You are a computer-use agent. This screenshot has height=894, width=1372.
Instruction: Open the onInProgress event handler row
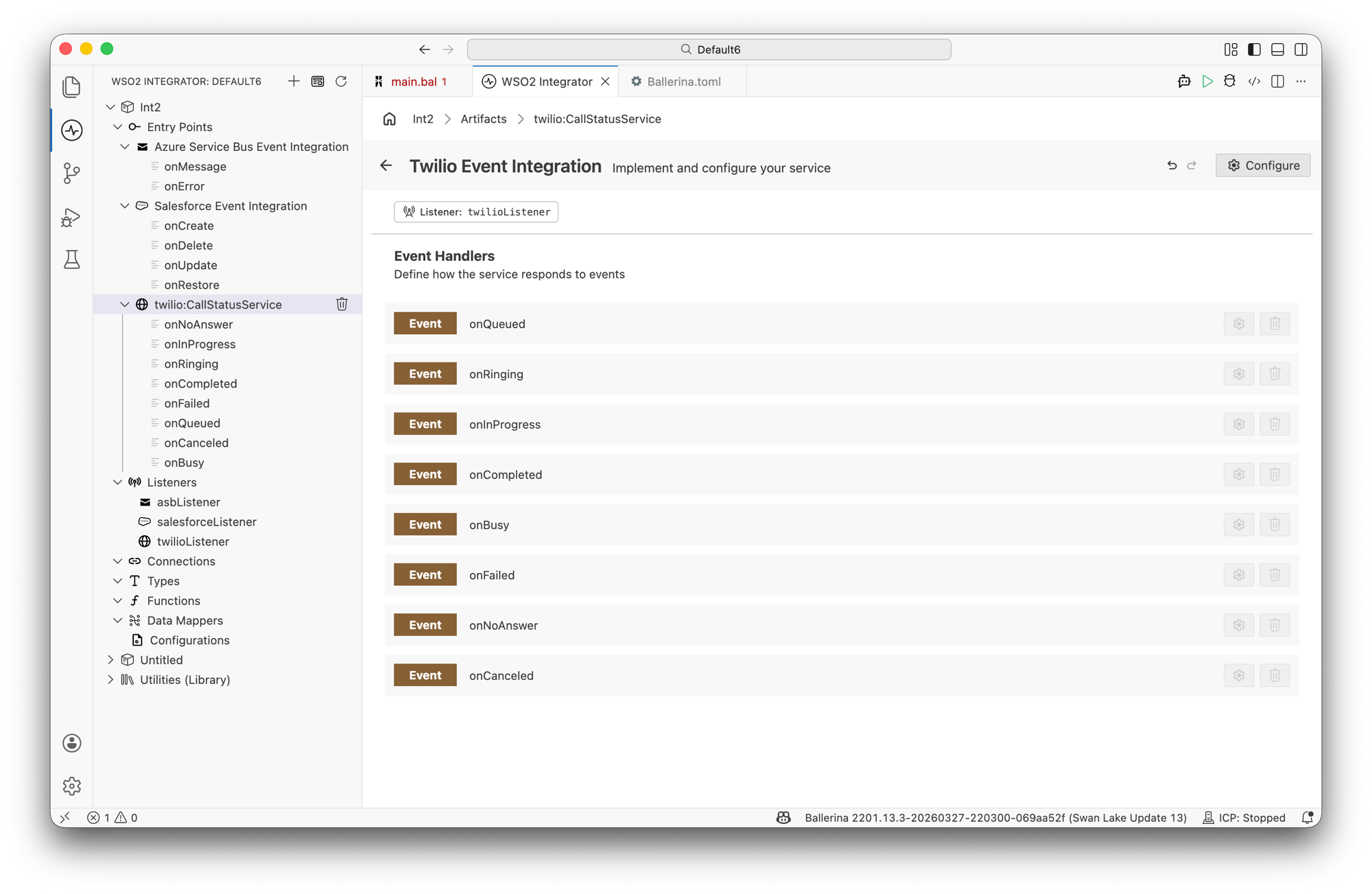coord(842,424)
